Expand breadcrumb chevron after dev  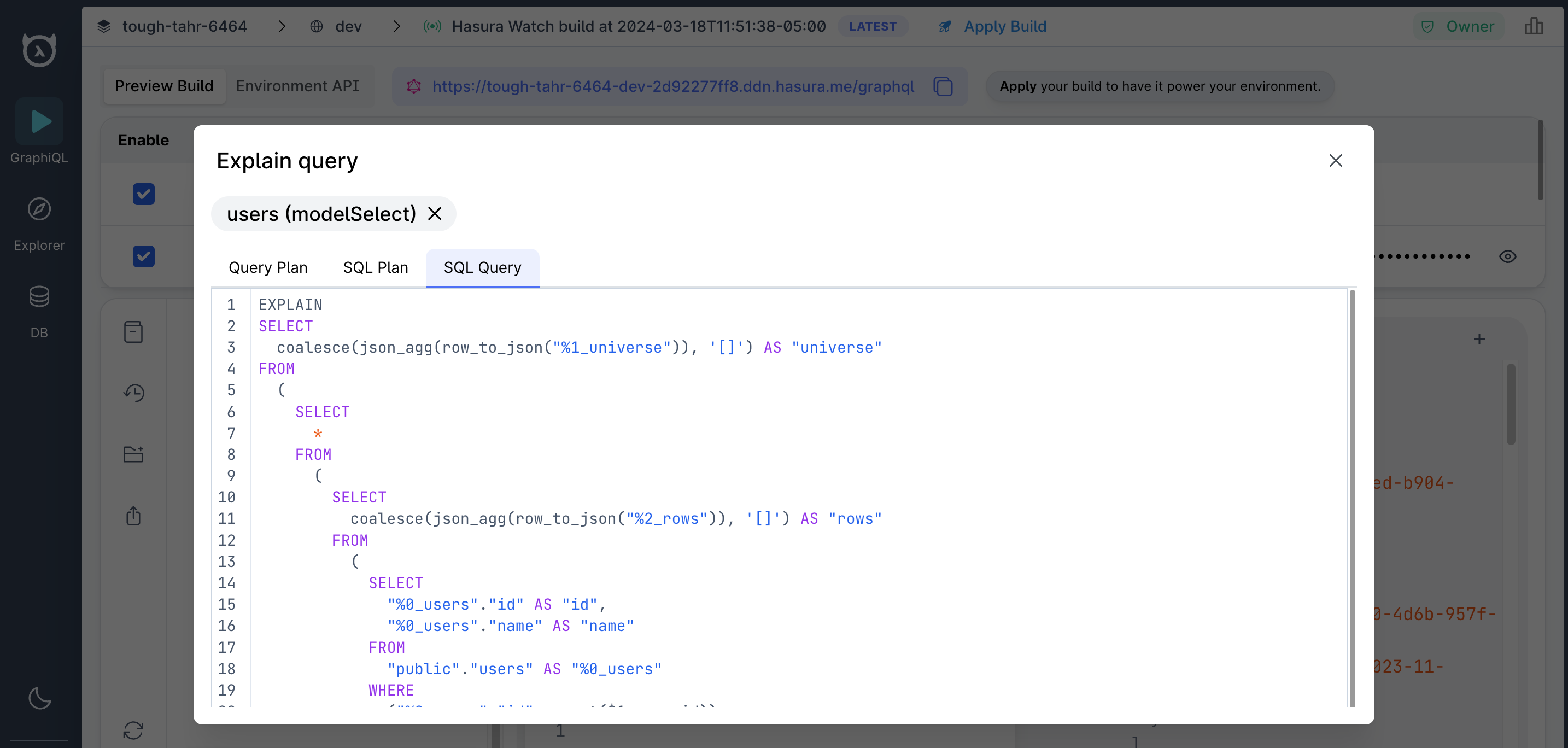coord(397,26)
